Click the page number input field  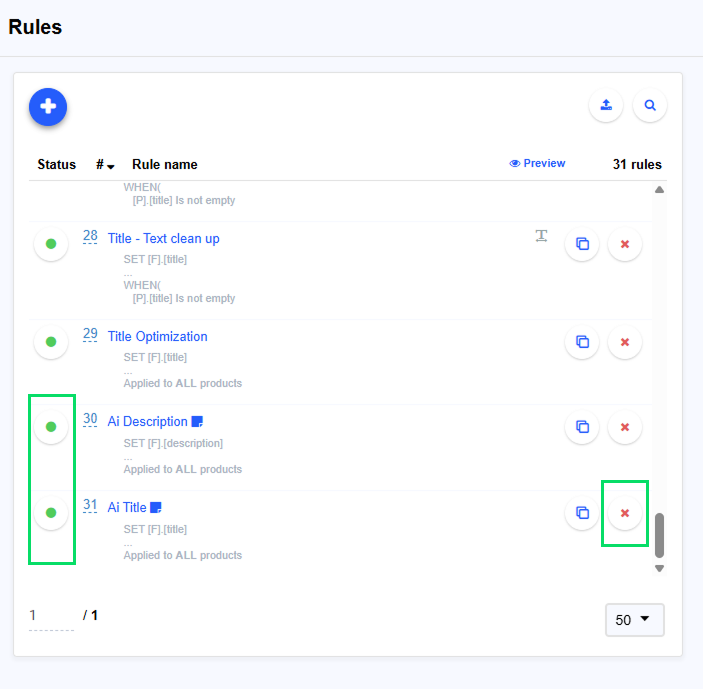[50, 616]
